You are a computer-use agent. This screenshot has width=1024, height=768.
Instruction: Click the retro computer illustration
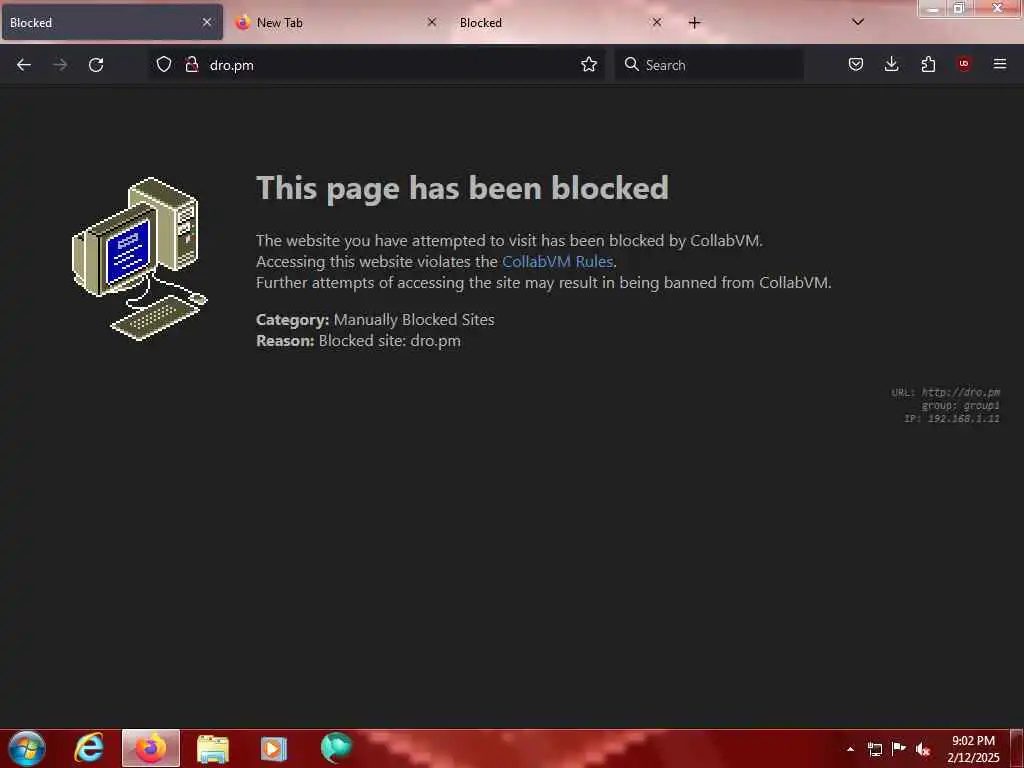coord(140,259)
